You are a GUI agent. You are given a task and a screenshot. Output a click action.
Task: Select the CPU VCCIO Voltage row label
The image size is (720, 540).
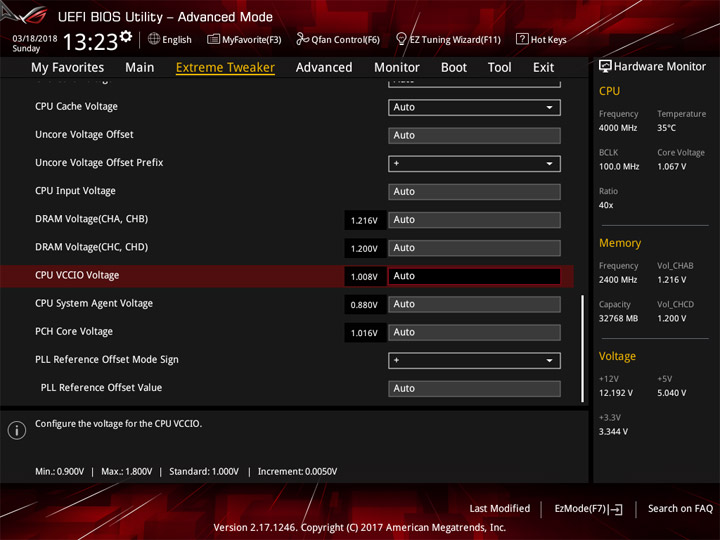tap(77, 275)
